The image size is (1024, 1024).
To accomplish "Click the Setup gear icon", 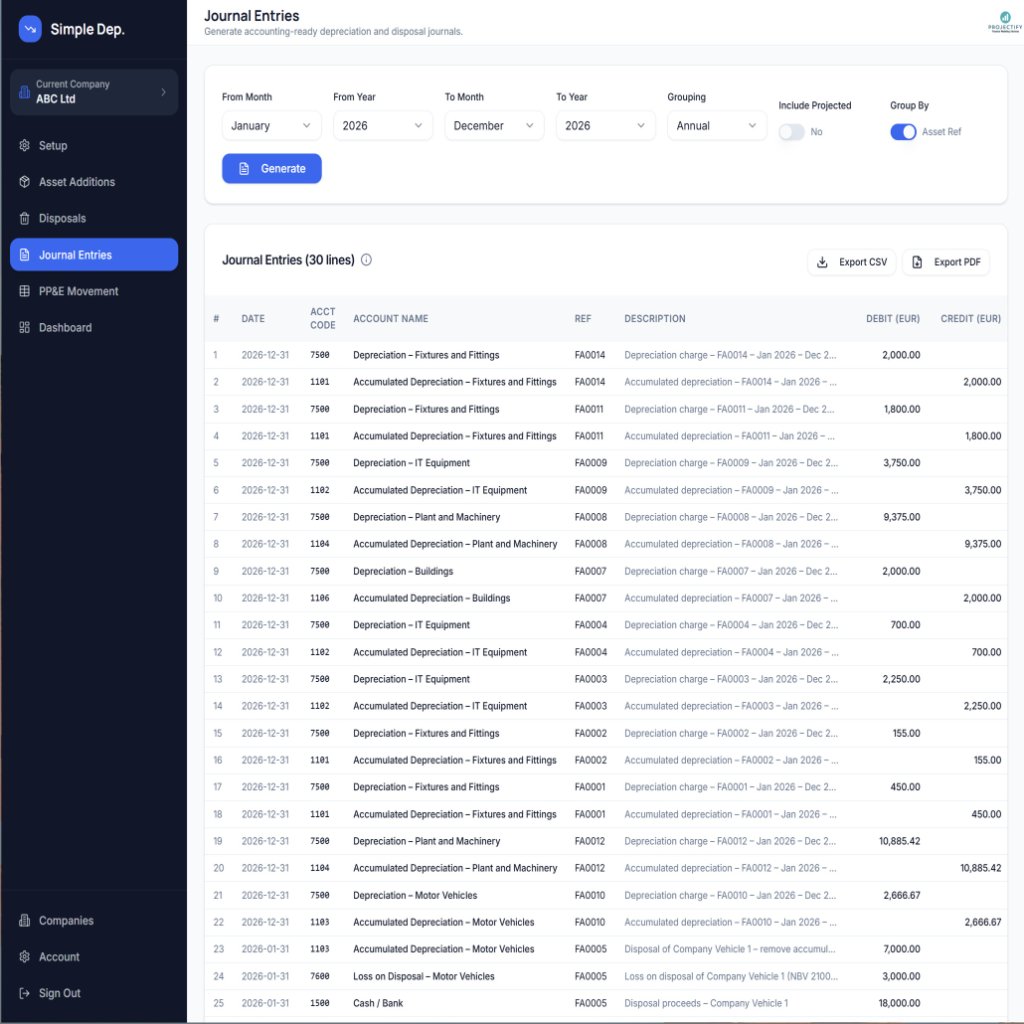I will [x=24, y=146].
